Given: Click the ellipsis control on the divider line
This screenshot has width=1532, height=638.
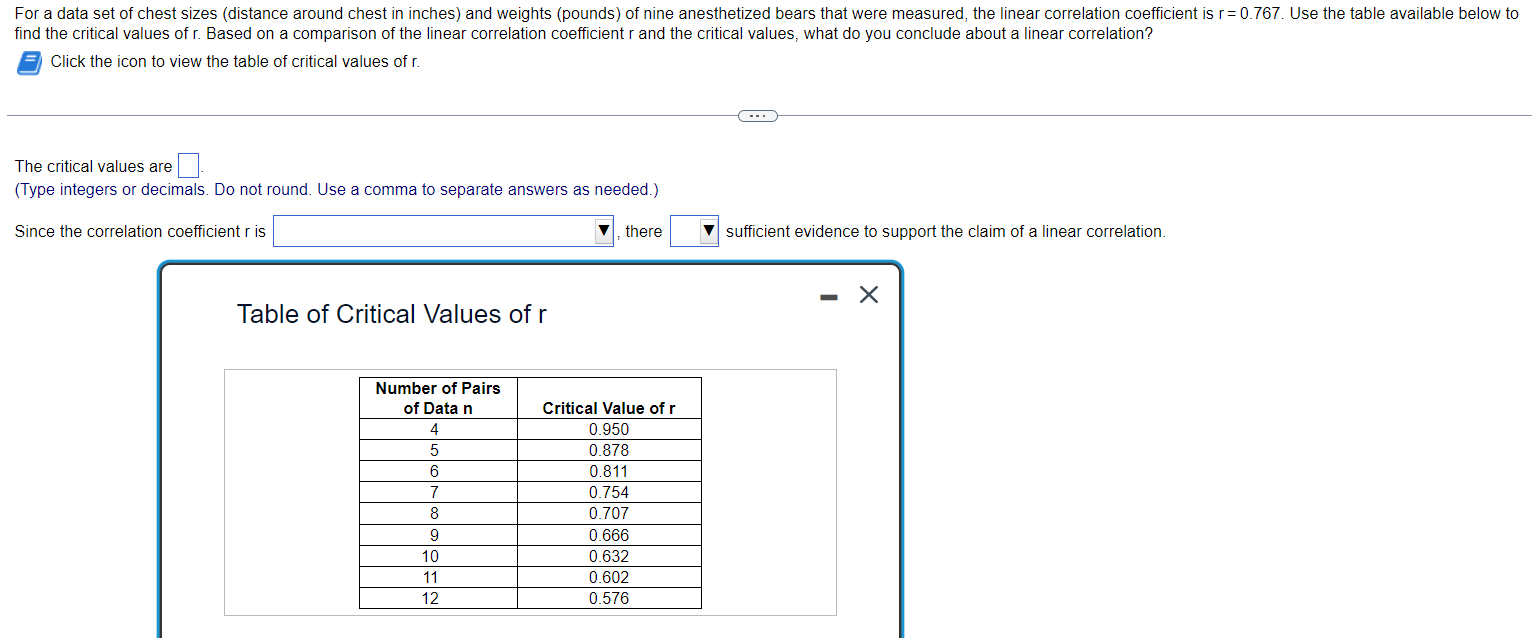Looking at the screenshot, I should click(758, 115).
